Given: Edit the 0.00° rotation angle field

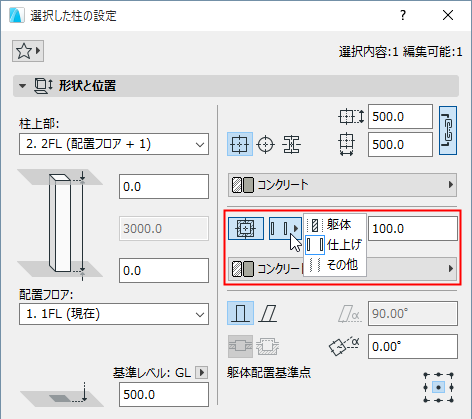Looking at the screenshot, I should tap(413, 346).
